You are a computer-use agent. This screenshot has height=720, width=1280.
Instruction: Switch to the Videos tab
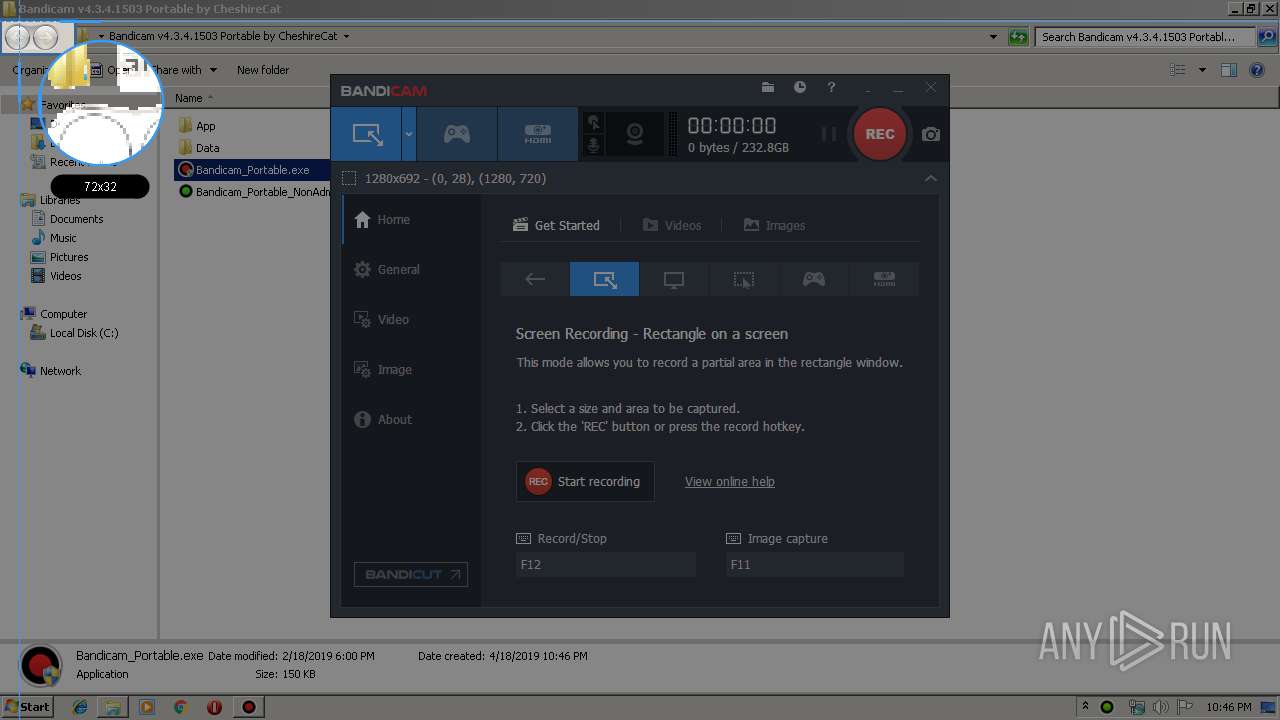[672, 225]
